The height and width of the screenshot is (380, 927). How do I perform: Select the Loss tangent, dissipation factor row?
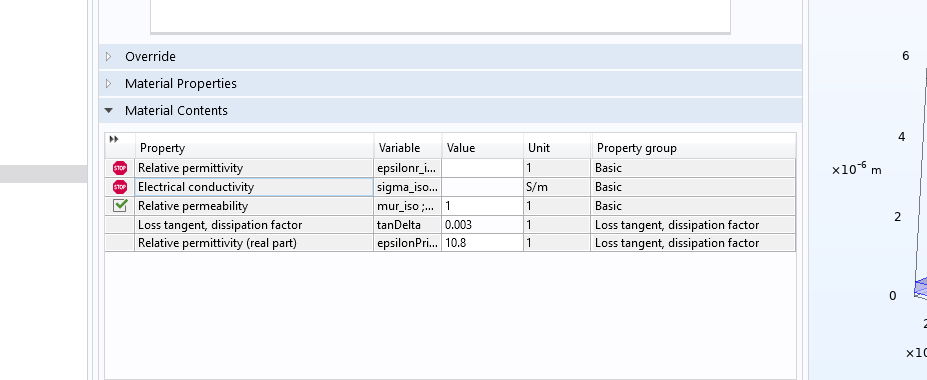point(450,225)
